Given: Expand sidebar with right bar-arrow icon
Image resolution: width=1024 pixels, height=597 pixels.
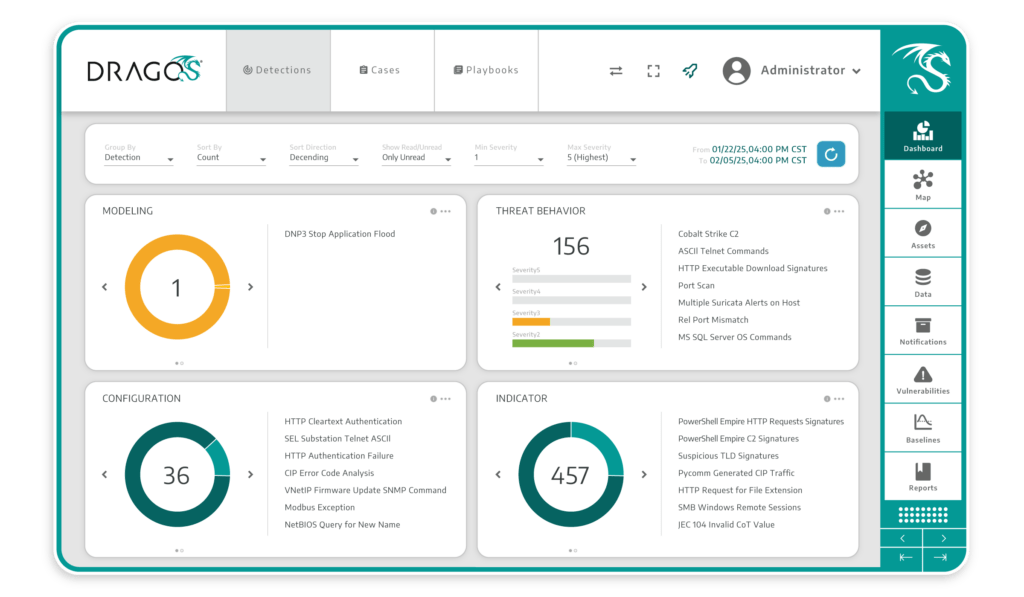Looking at the screenshot, I should [x=940, y=557].
